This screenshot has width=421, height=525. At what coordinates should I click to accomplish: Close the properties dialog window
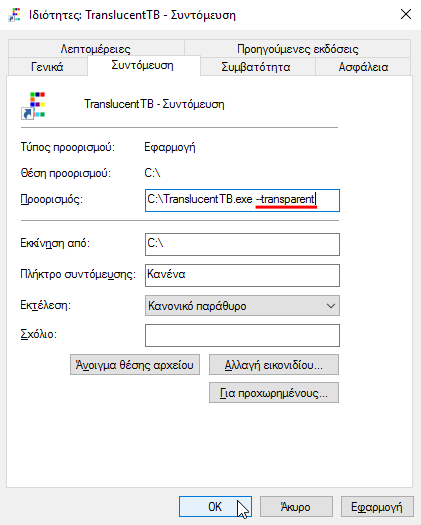[x=406, y=14]
